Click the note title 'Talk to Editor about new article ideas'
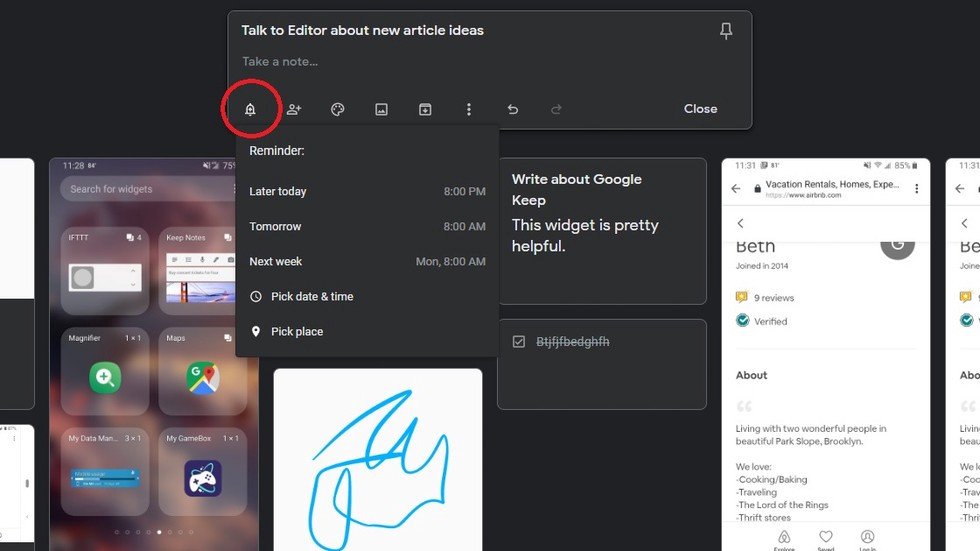Viewport: 980px width, 551px height. pos(363,30)
